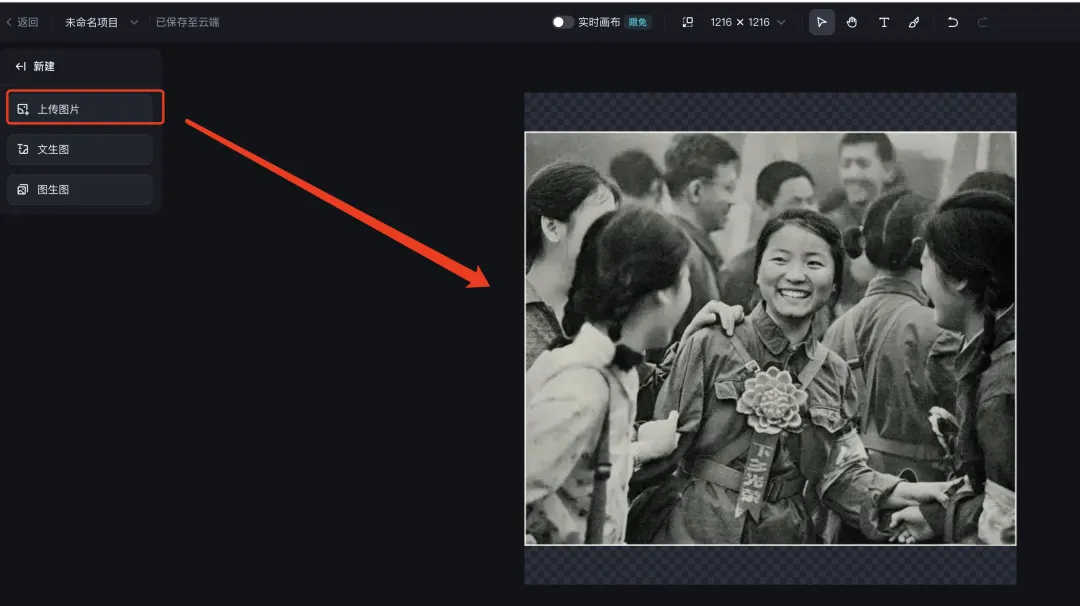Screen dimensions: 1080x606
Task: Activate the hand pan tool
Action: point(852,22)
